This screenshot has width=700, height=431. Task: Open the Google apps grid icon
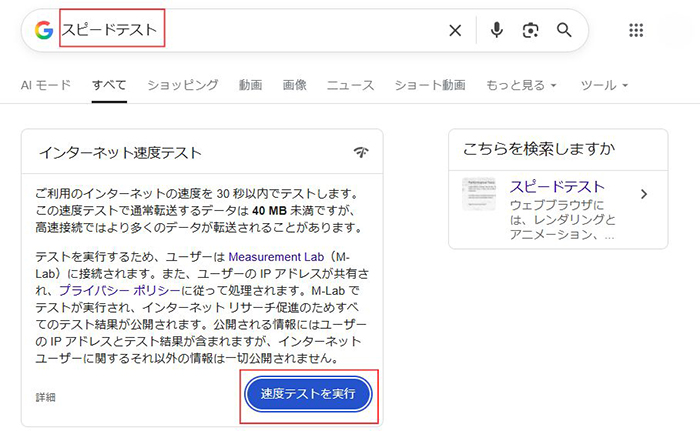tap(636, 30)
